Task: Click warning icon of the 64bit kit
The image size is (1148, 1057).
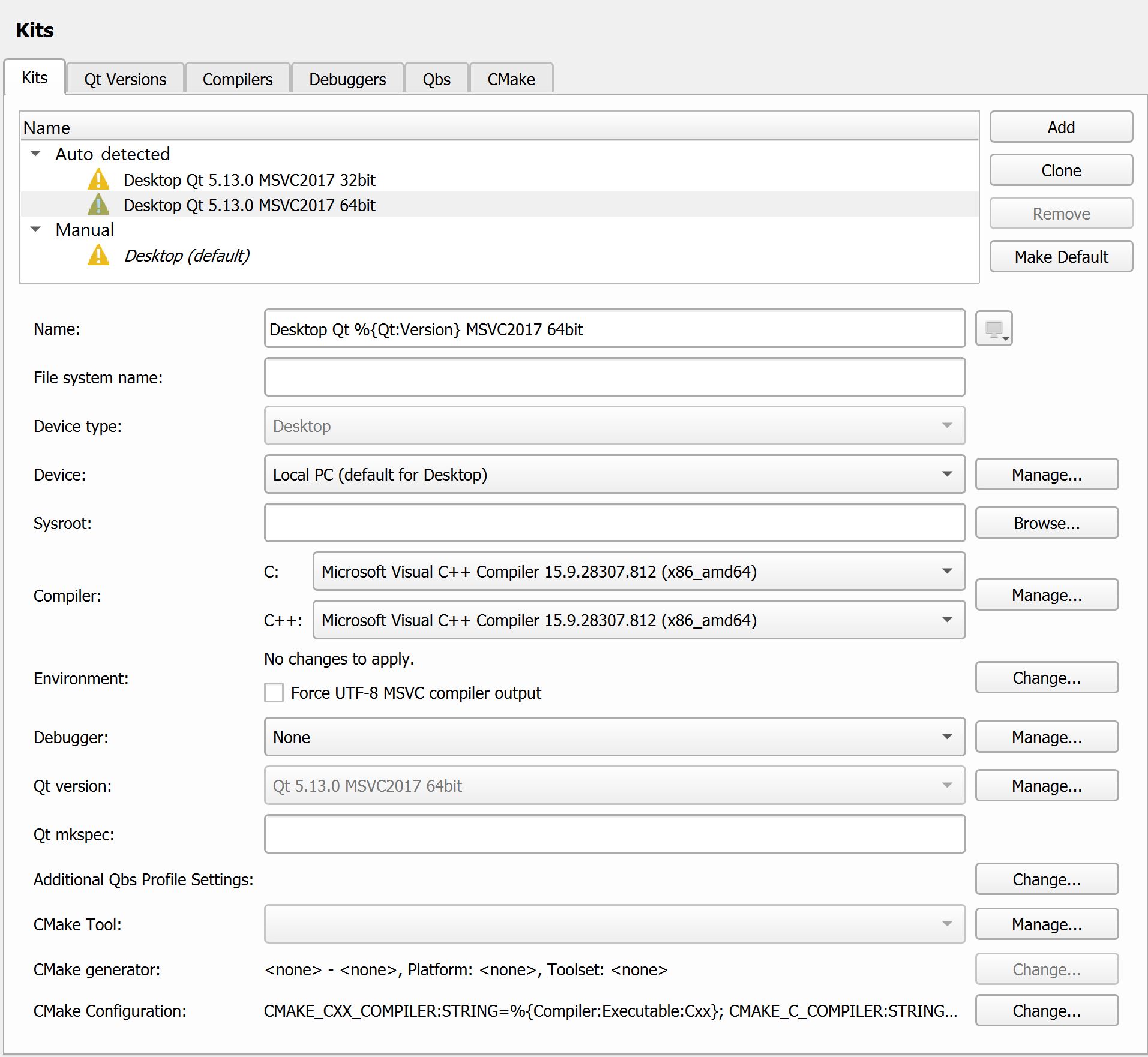Action: [98, 205]
